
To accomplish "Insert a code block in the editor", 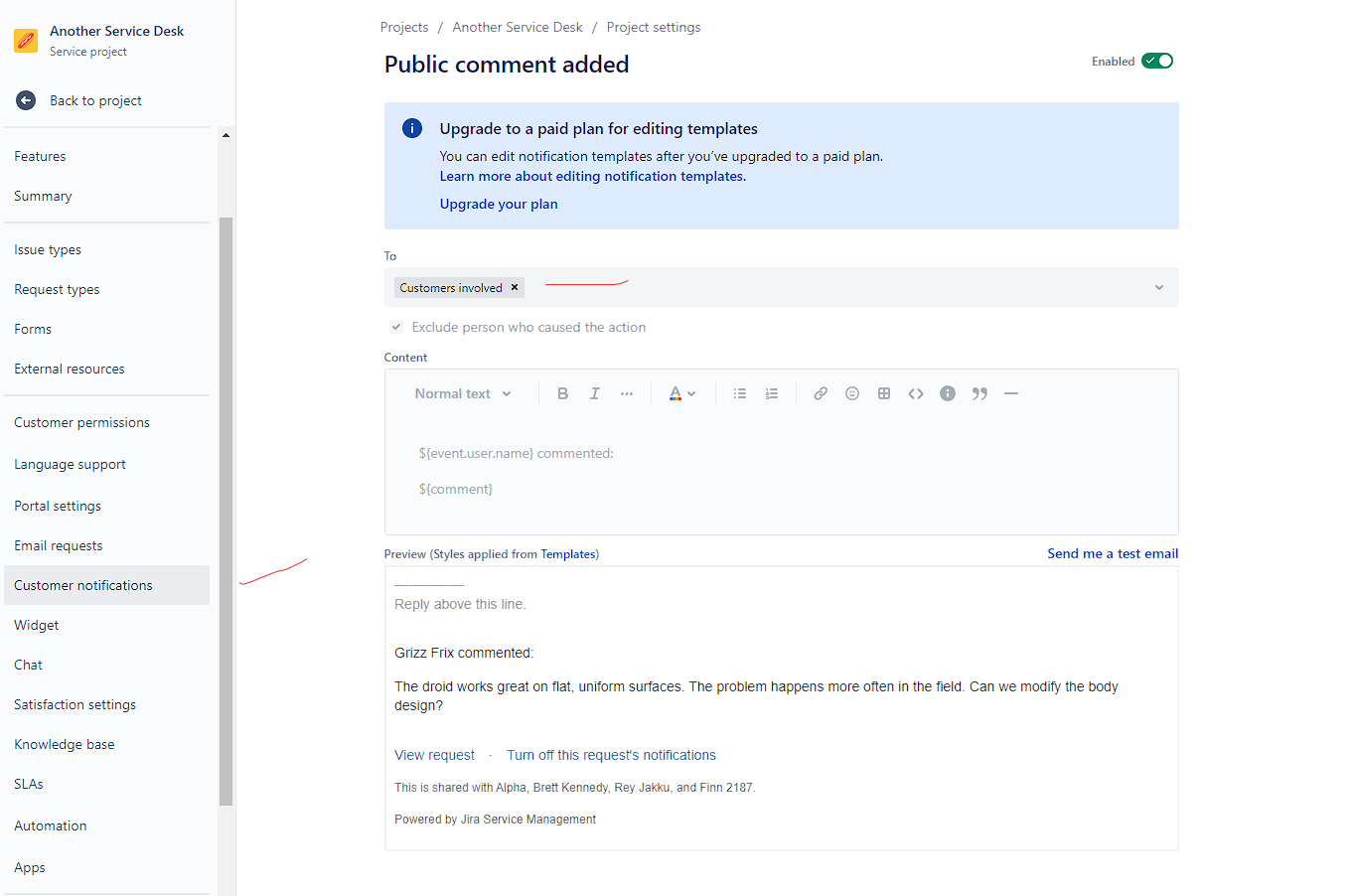I will point(915,392).
